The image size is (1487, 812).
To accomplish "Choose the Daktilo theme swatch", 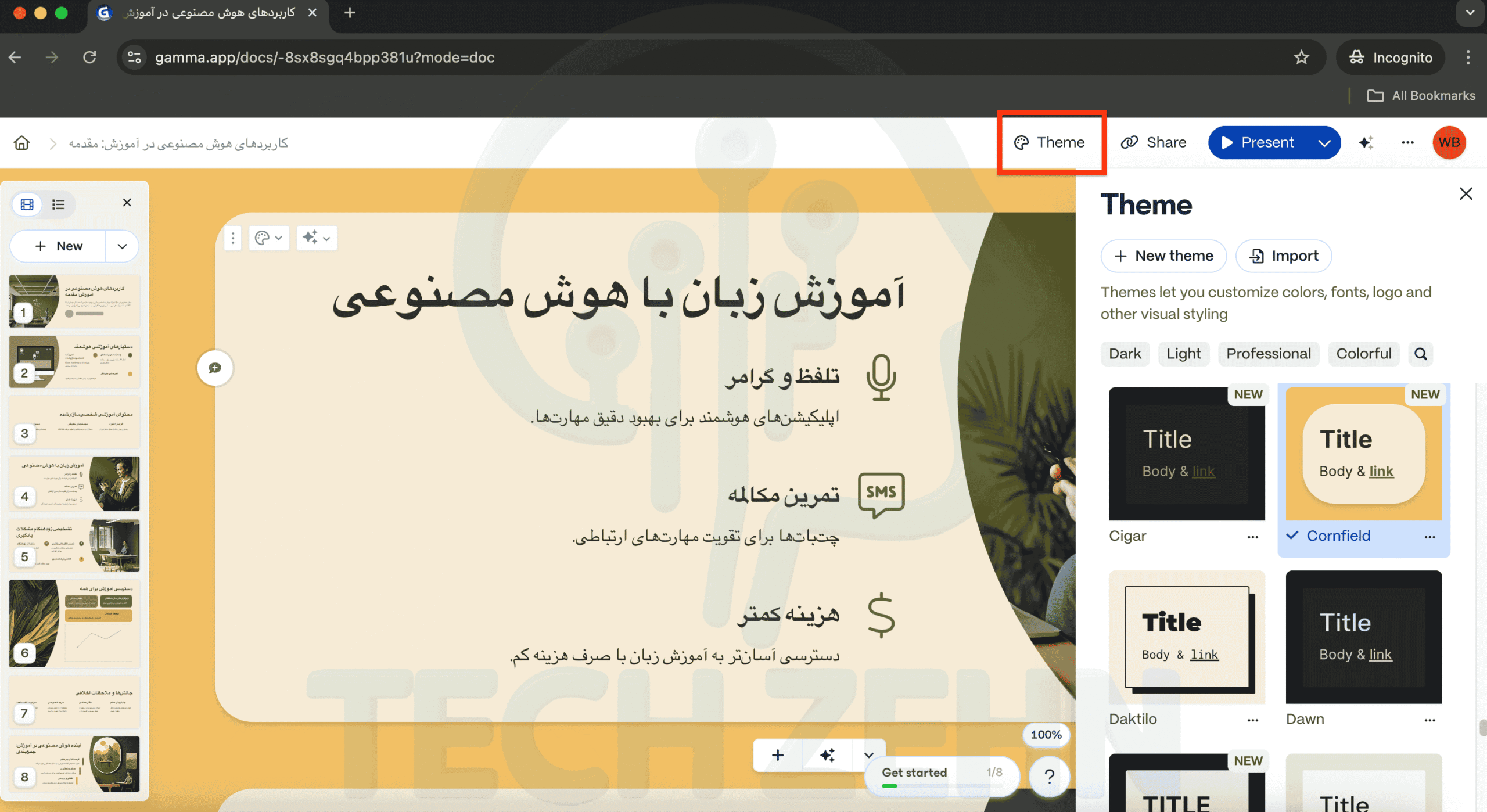I will click(1187, 637).
